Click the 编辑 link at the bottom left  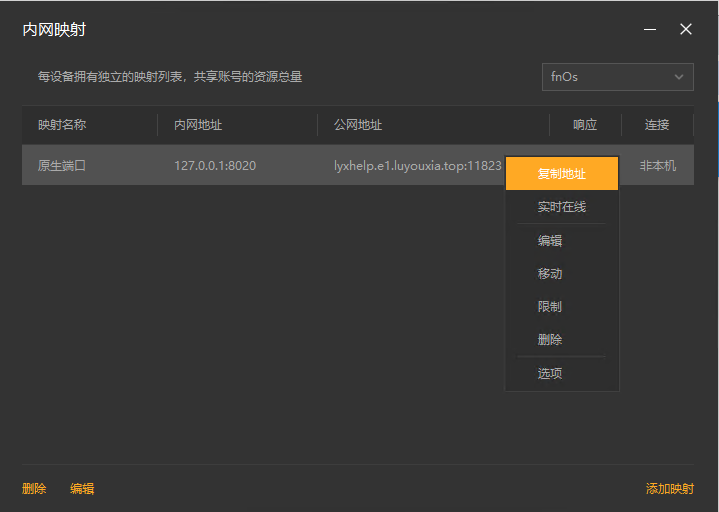click(82, 489)
